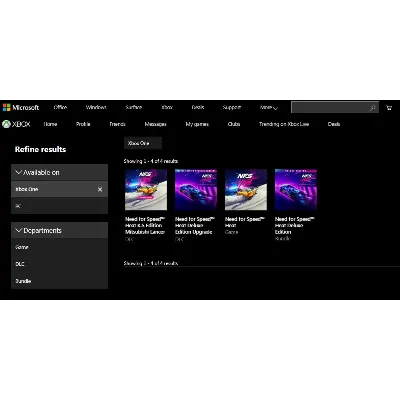
Task: Open the Office menu item
Action: coord(60,107)
